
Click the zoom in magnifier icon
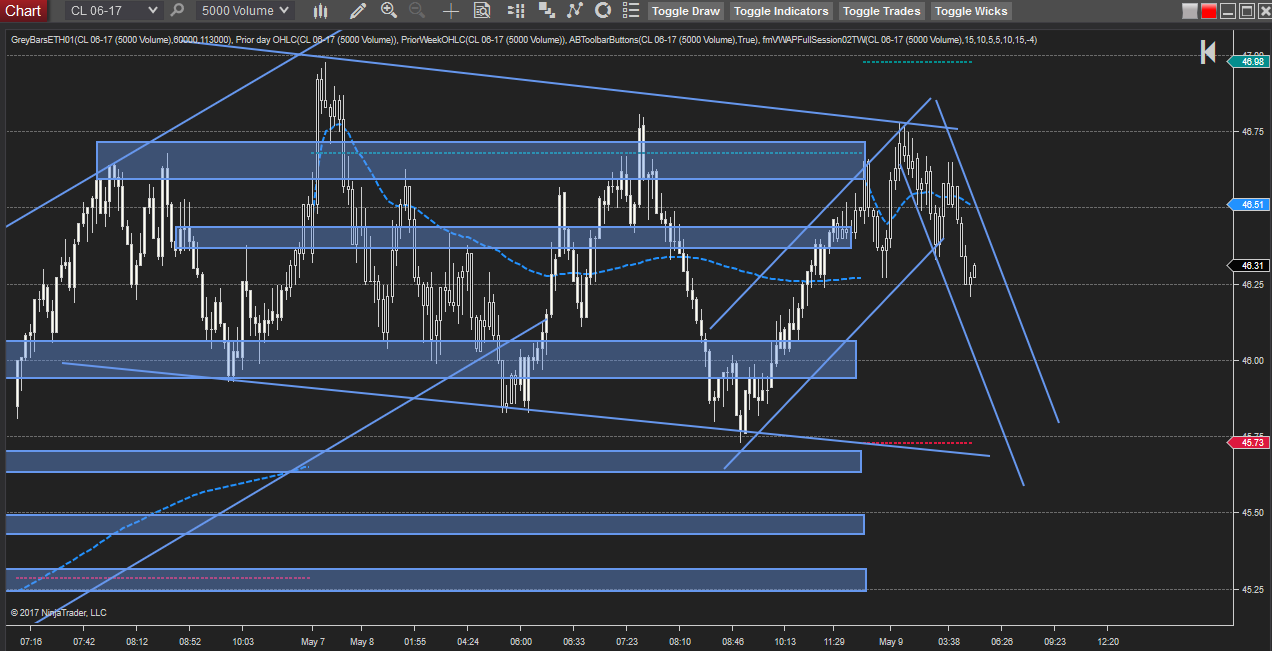389,11
